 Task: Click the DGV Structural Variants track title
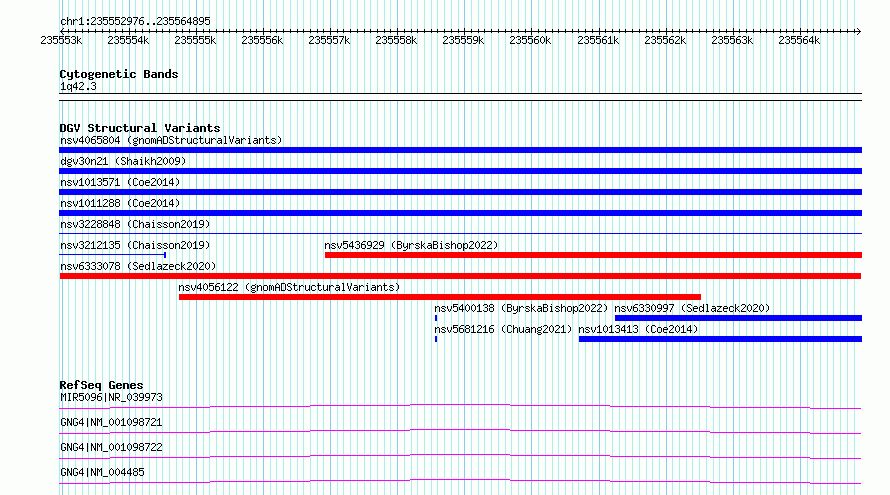pyautogui.click(x=140, y=128)
